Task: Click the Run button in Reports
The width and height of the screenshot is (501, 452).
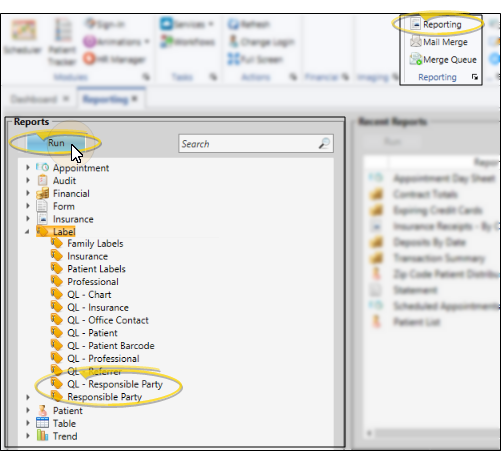Action: coord(56,143)
